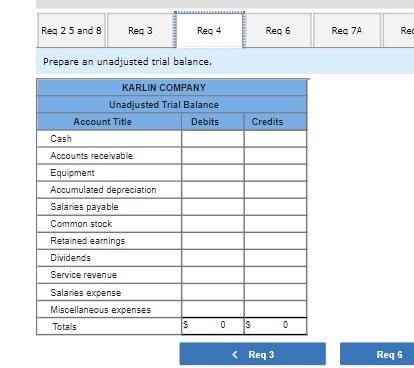Select Accumulated depreciation credit cell

coord(275,190)
